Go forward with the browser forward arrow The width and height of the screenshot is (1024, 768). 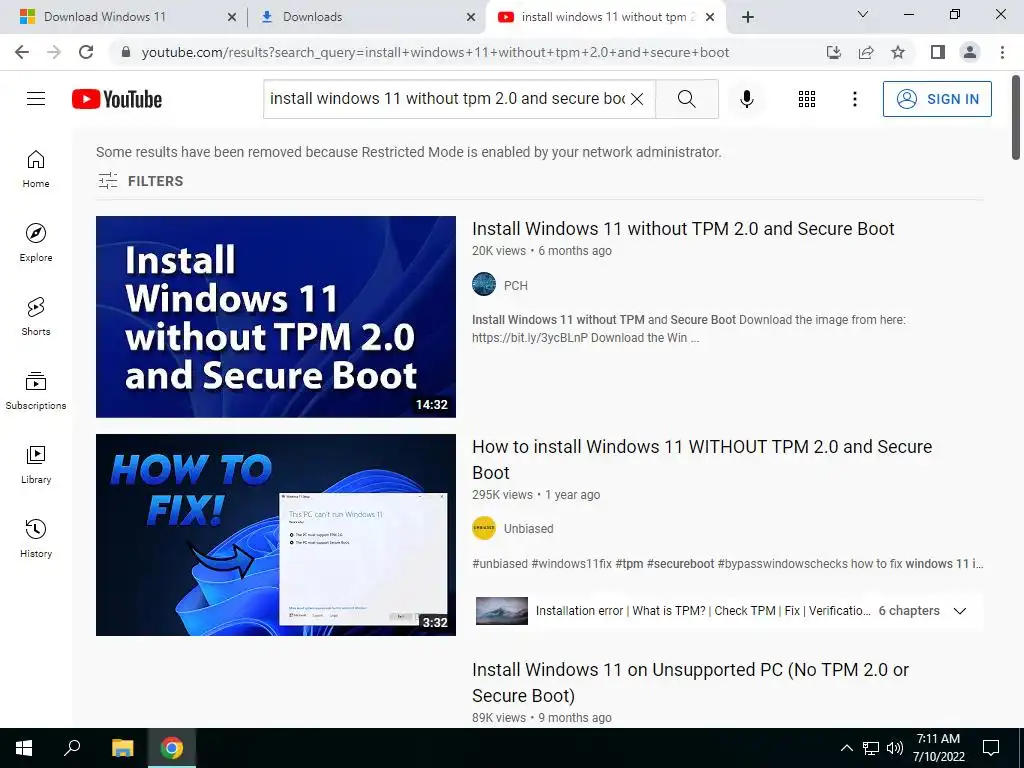54,52
